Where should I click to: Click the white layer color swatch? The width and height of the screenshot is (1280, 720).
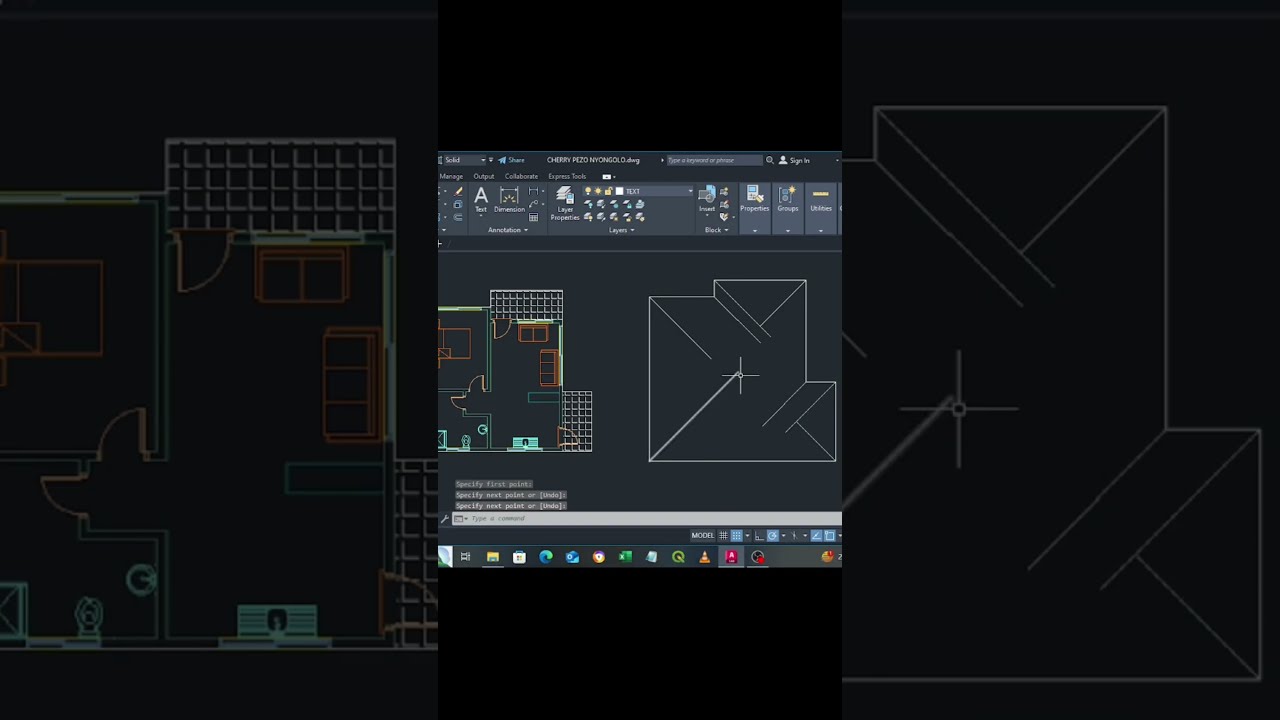point(619,191)
